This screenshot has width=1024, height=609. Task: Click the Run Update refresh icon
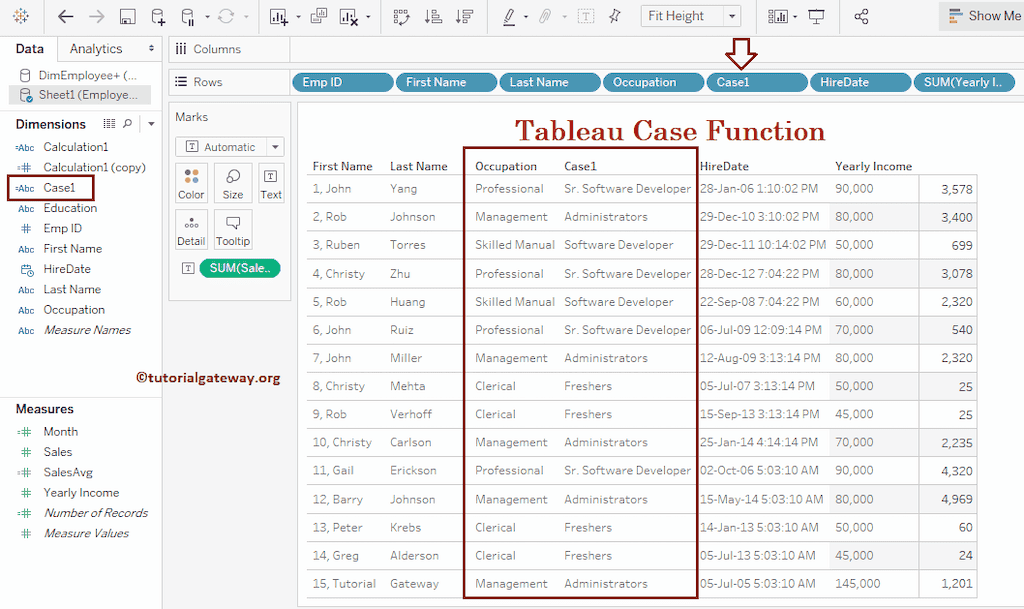click(226, 16)
